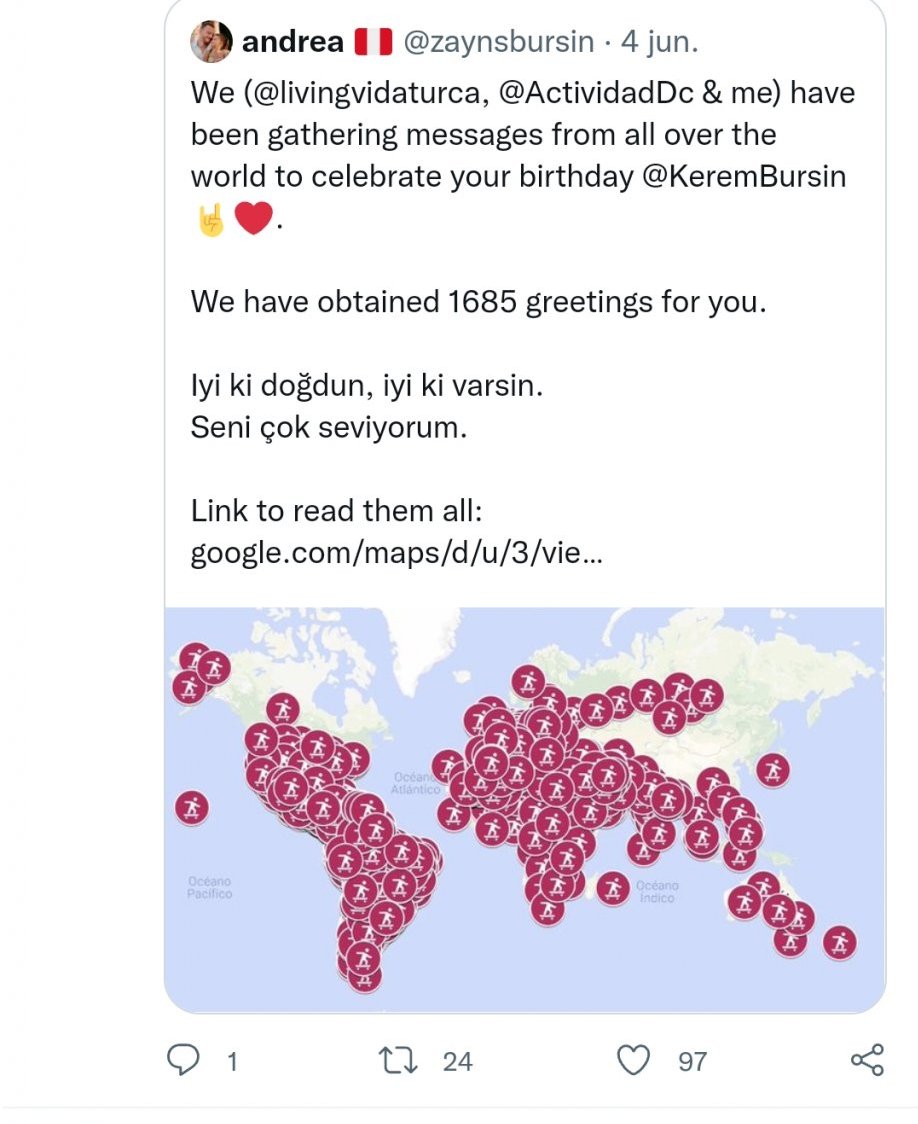Screen dimensions: 918x1124
Task: Retweet the post using the retweet icon
Action: pos(398,1060)
